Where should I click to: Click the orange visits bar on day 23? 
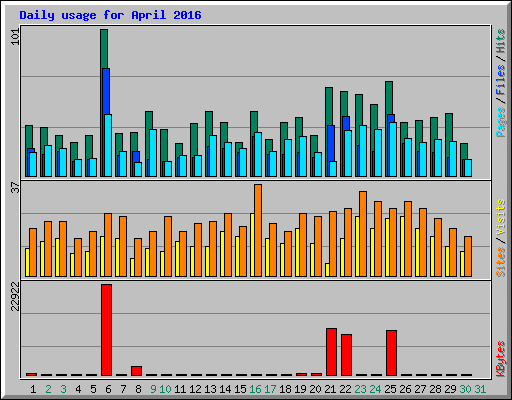(363, 234)
